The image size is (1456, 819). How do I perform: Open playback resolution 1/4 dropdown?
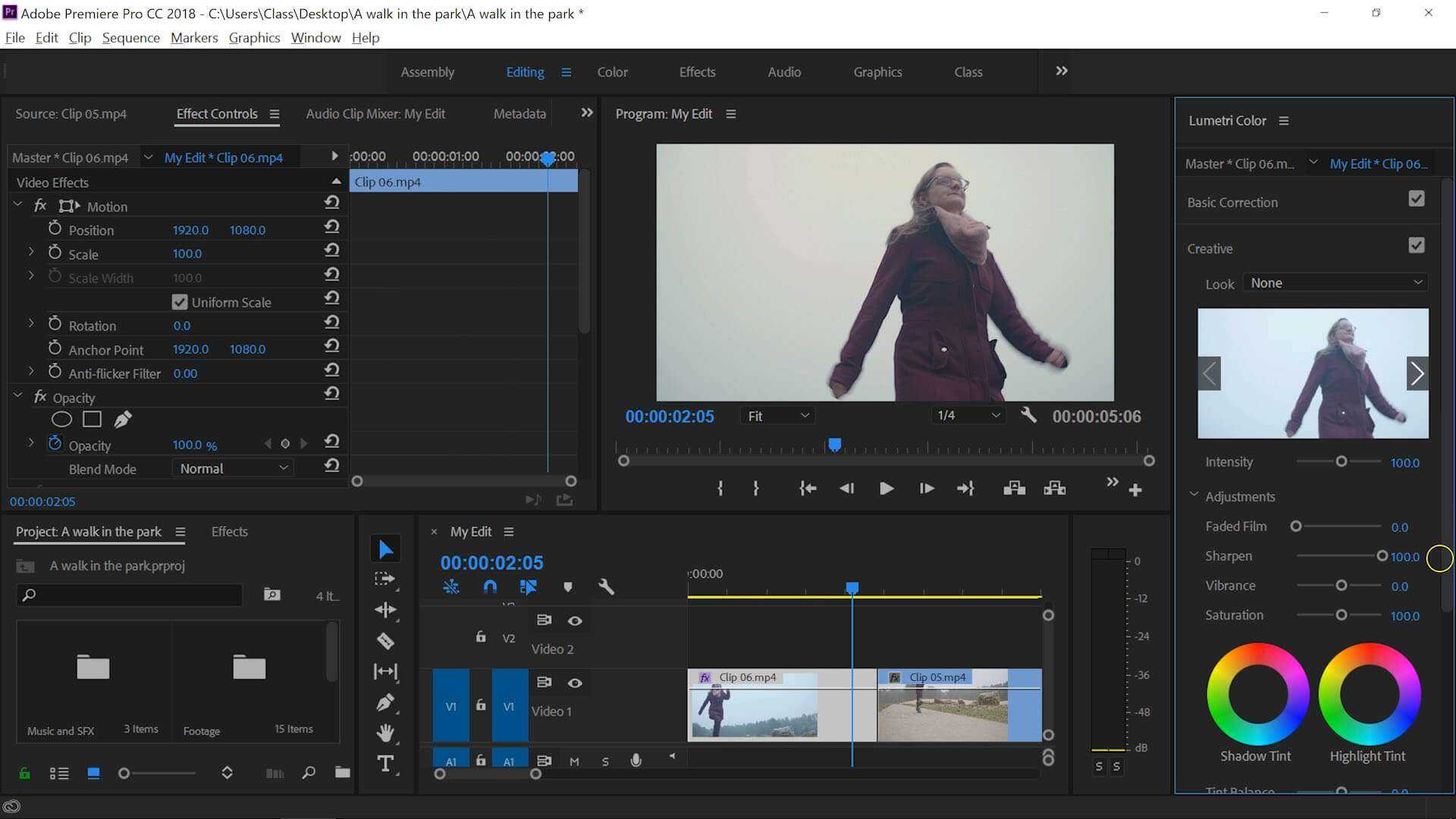968,416
